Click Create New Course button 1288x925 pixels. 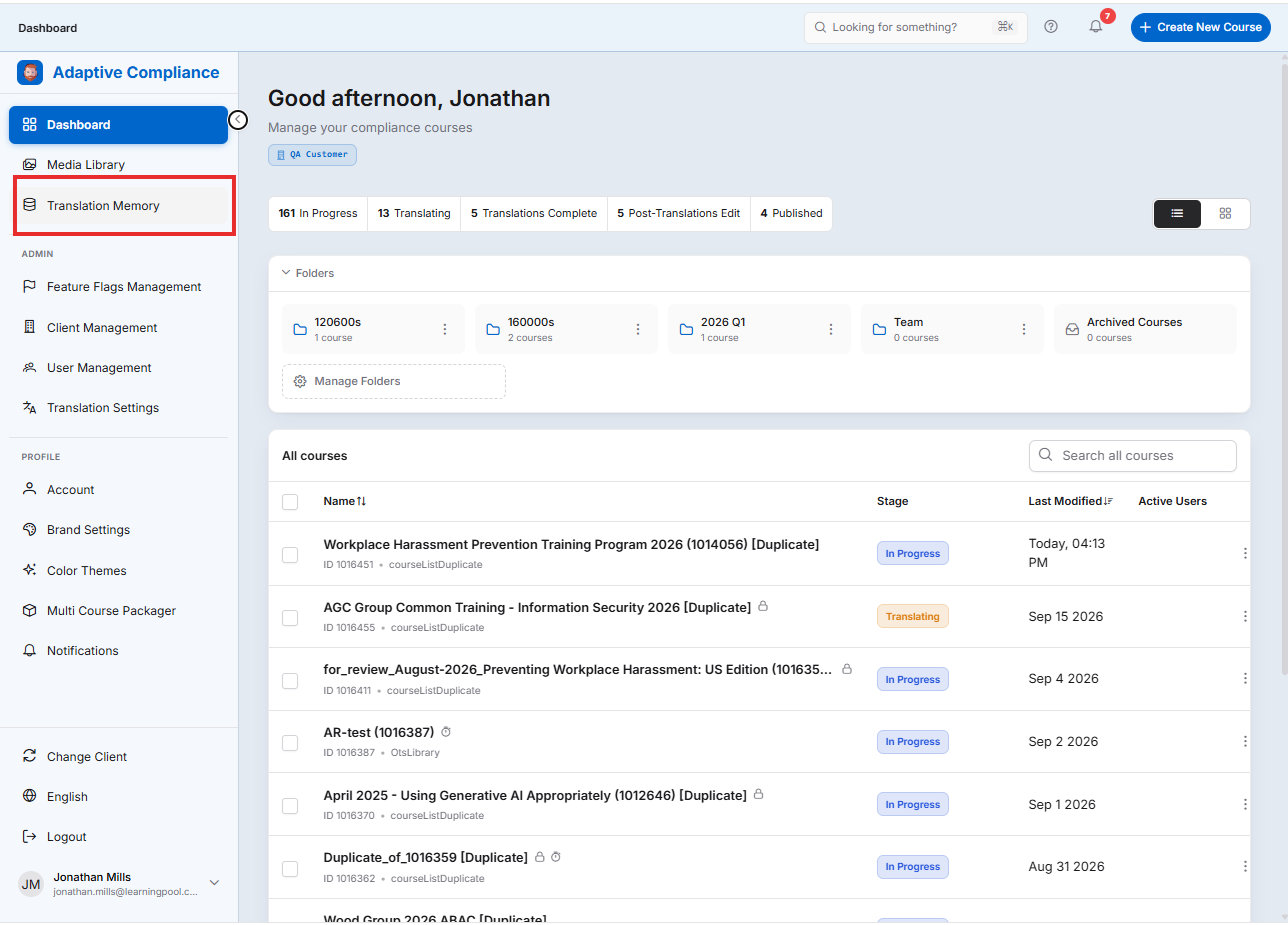[x=1201, y=27]
